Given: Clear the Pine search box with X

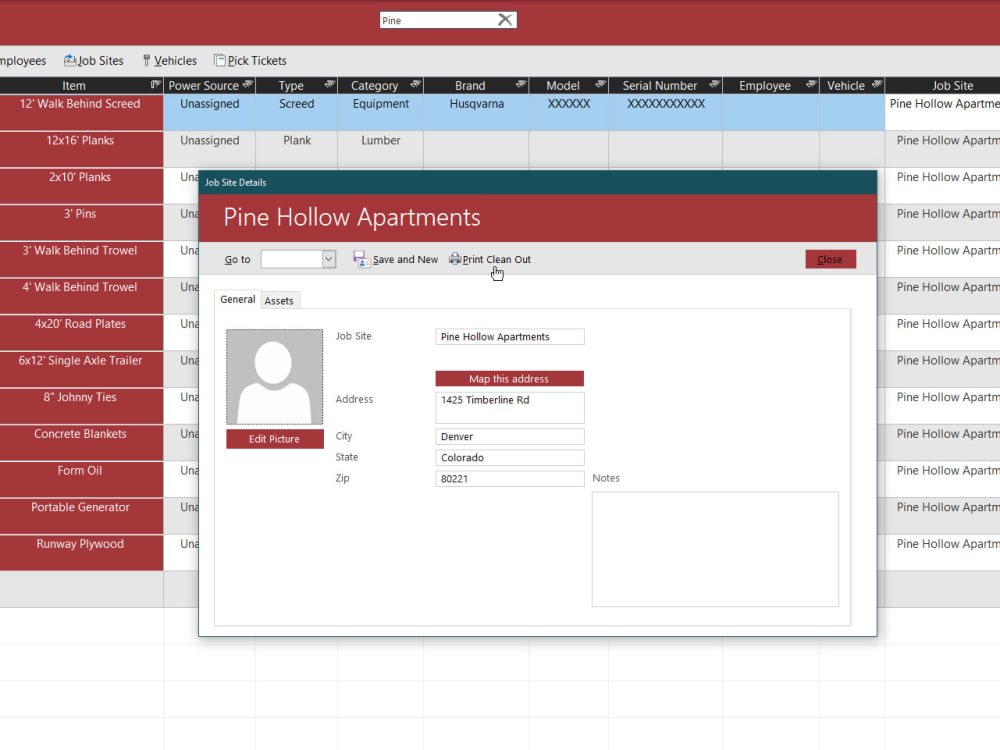Looking at the screenshot, I should coord(504,20).
